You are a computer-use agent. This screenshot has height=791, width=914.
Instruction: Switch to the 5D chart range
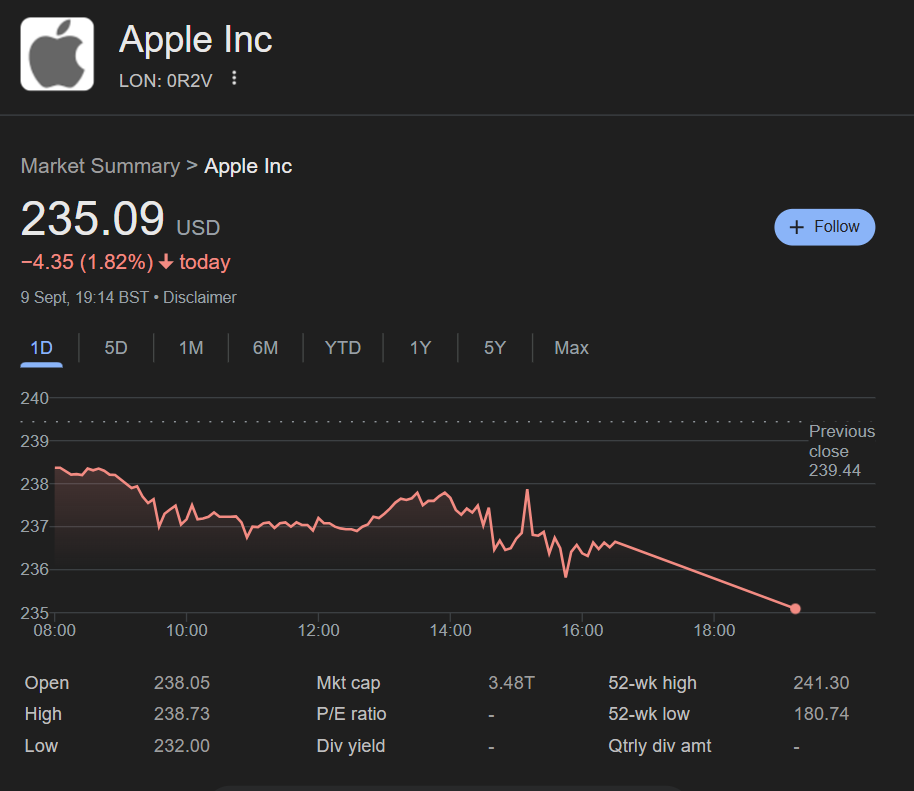[x=116, y=348]
